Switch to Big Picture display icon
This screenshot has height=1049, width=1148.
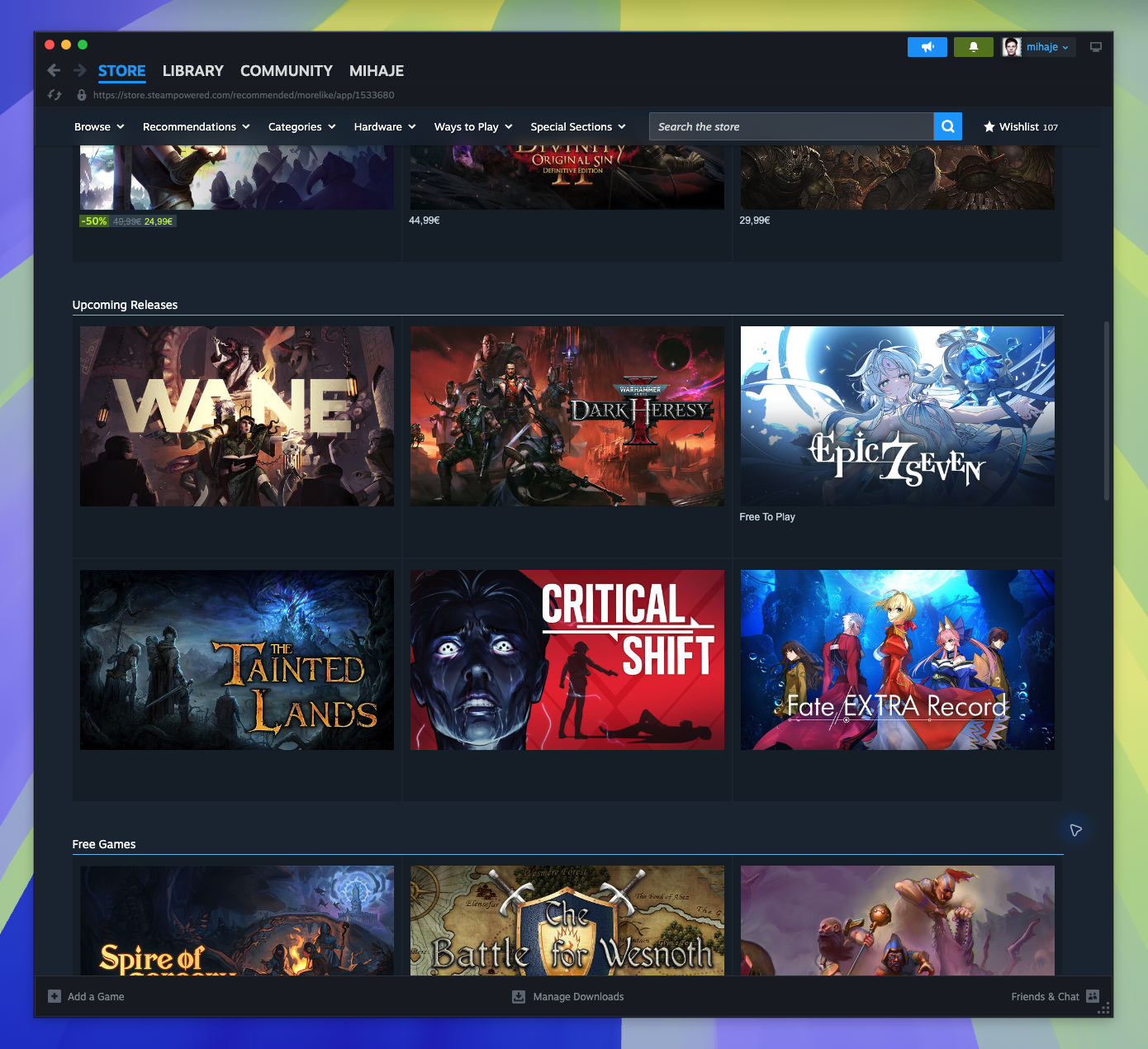pos(1096,47)
